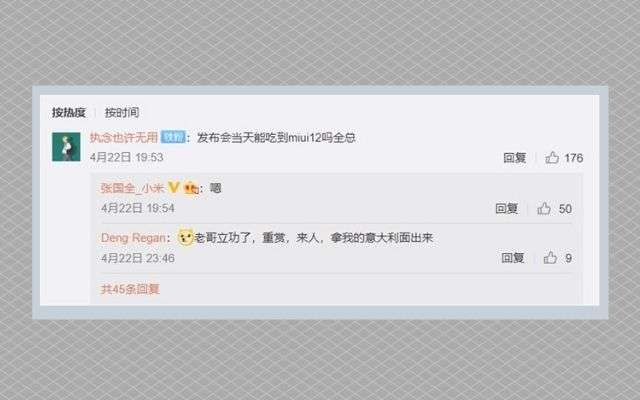The image size is (640, 400).
Task: Click the blue badge next to 执念也许无用
Action: tap(173, 137)
